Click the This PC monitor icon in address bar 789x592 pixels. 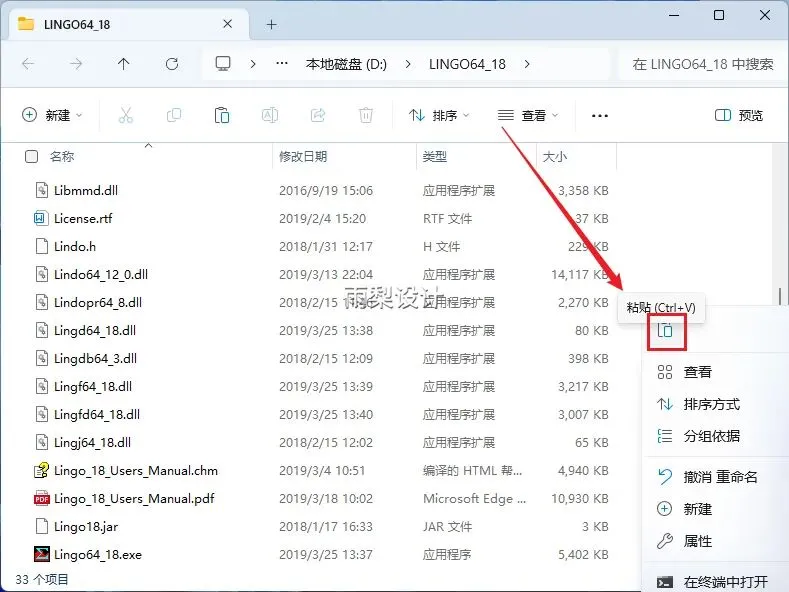coord(223,63)
